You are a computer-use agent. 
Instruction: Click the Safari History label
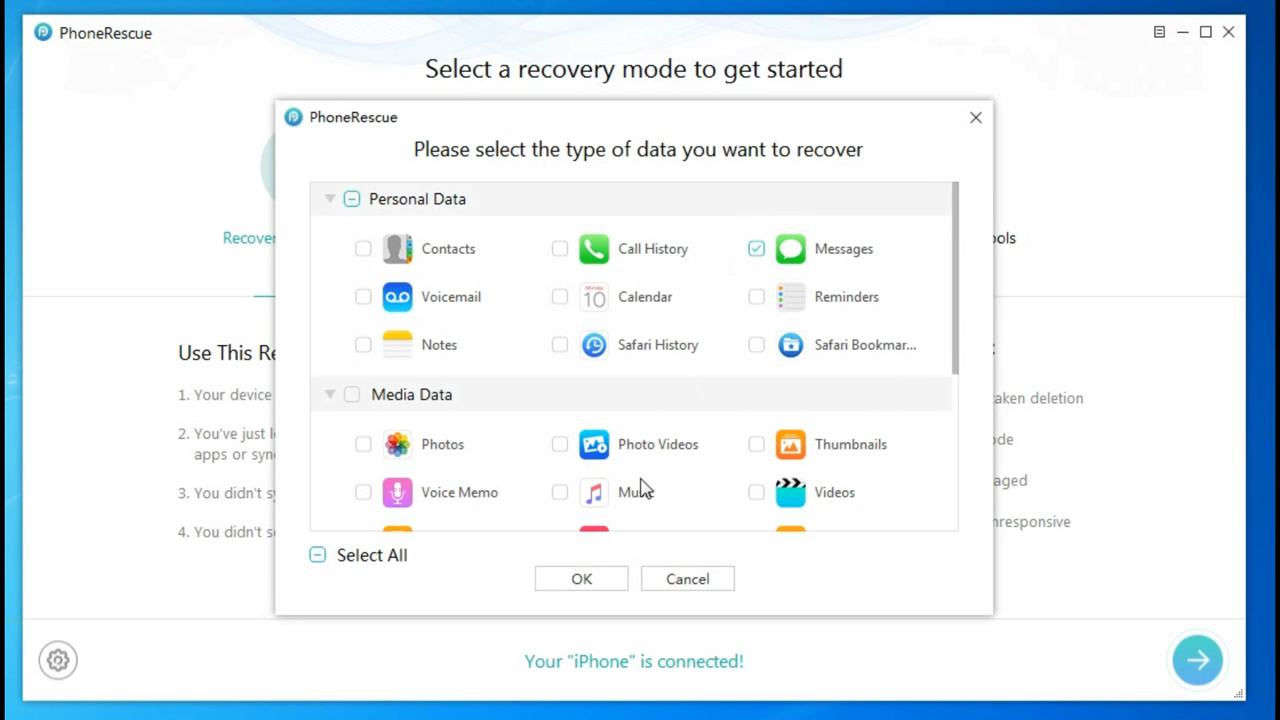(658, 345)
